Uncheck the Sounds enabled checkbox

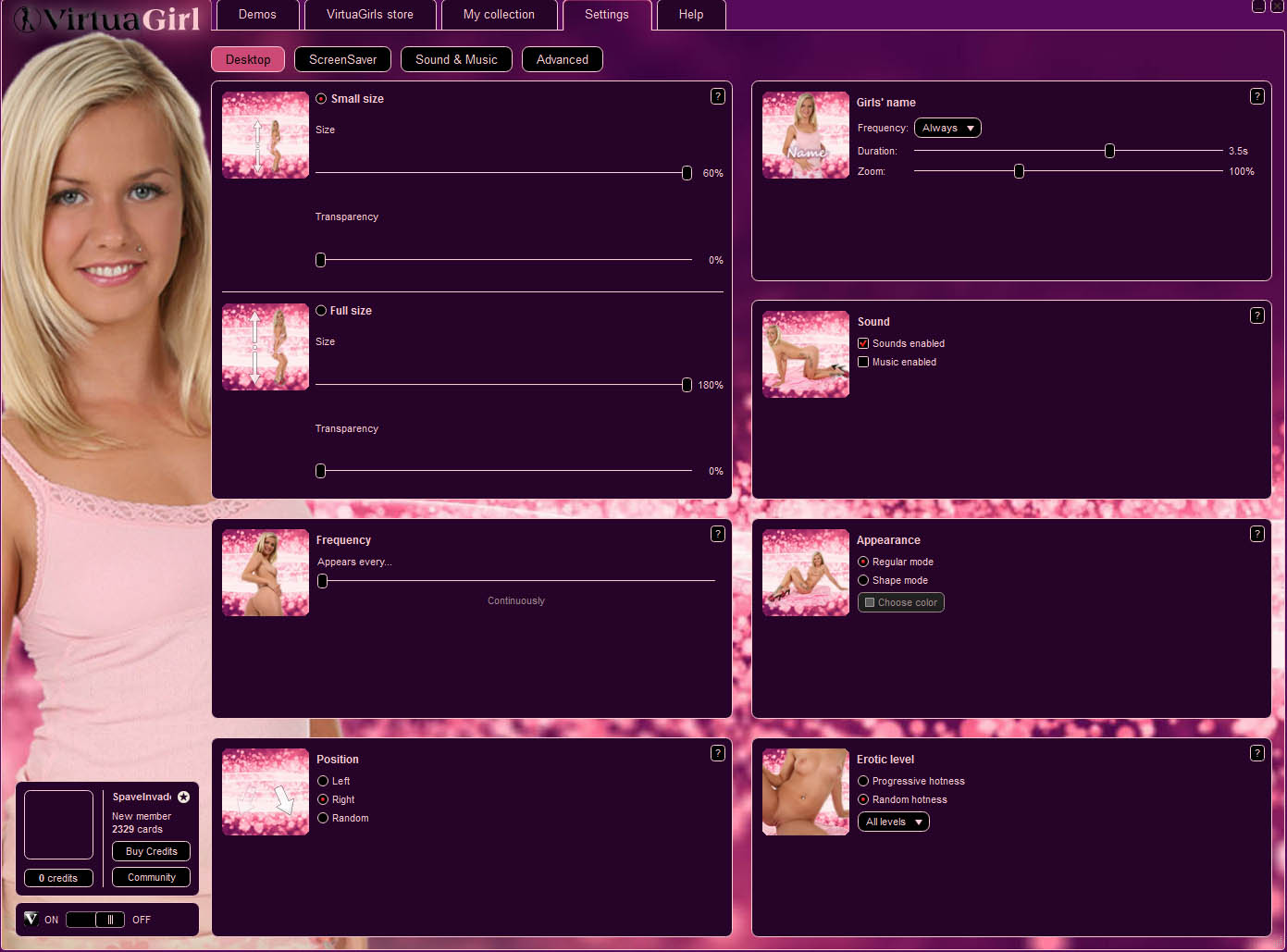click(863, 343)
